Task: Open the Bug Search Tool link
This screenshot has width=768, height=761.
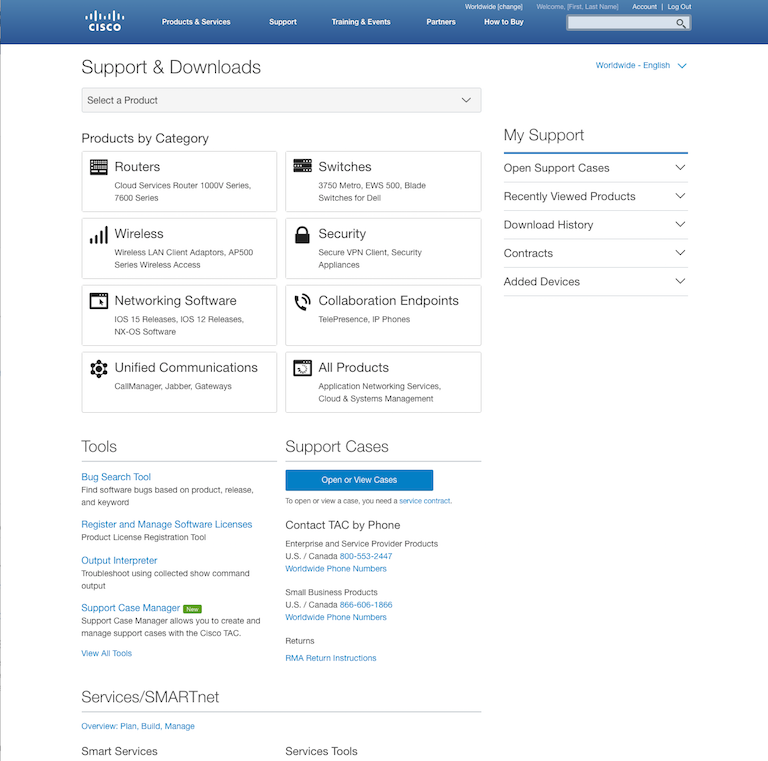Action: click(116, 477)
